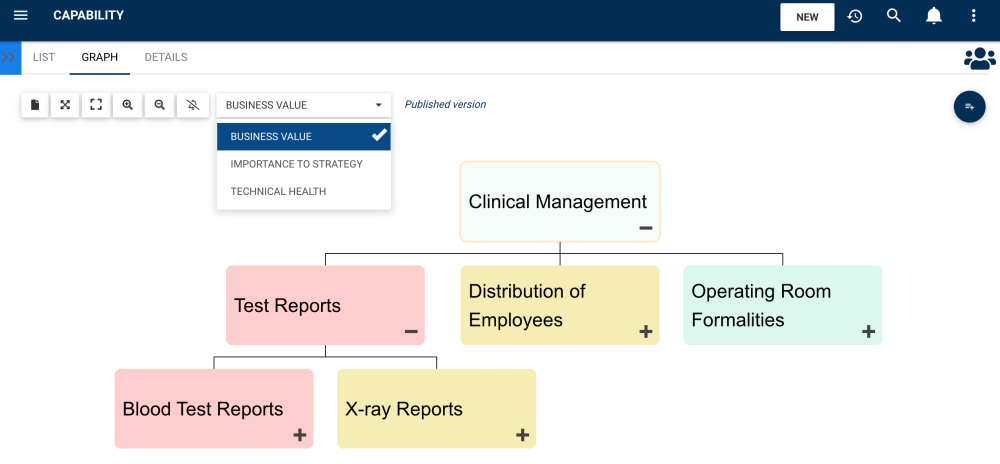Open the Business Value dropdown arrow
This screenshot has width=1000, height=464.
378,105
